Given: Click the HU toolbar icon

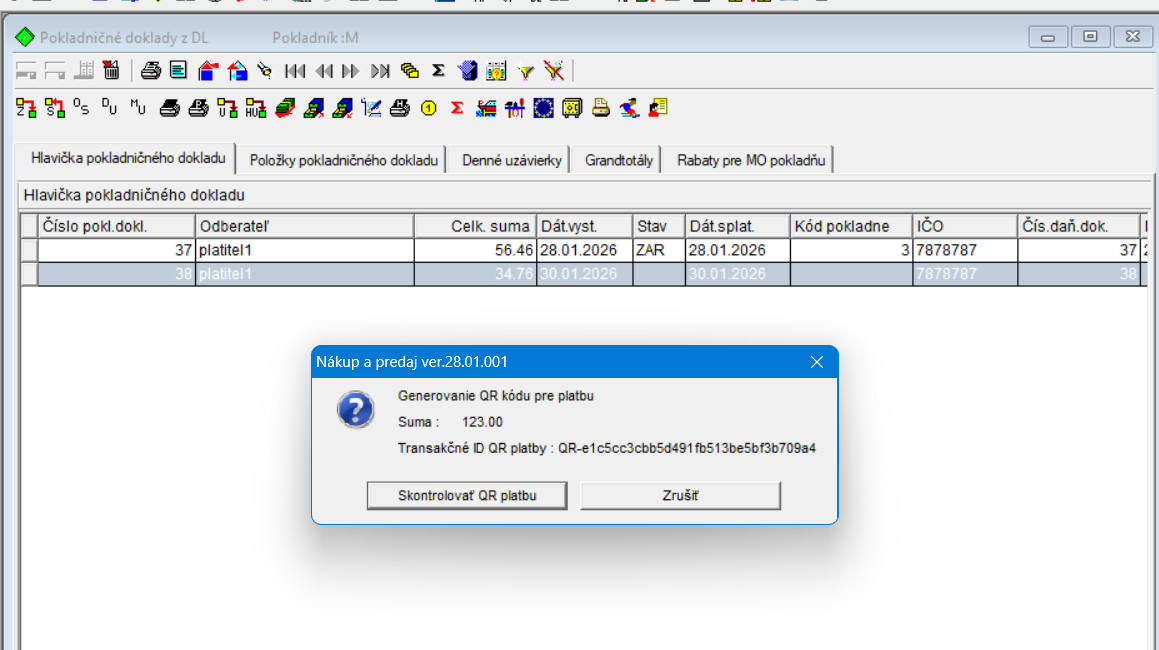Looking at the screenshot, I should [x=256, y=108].
